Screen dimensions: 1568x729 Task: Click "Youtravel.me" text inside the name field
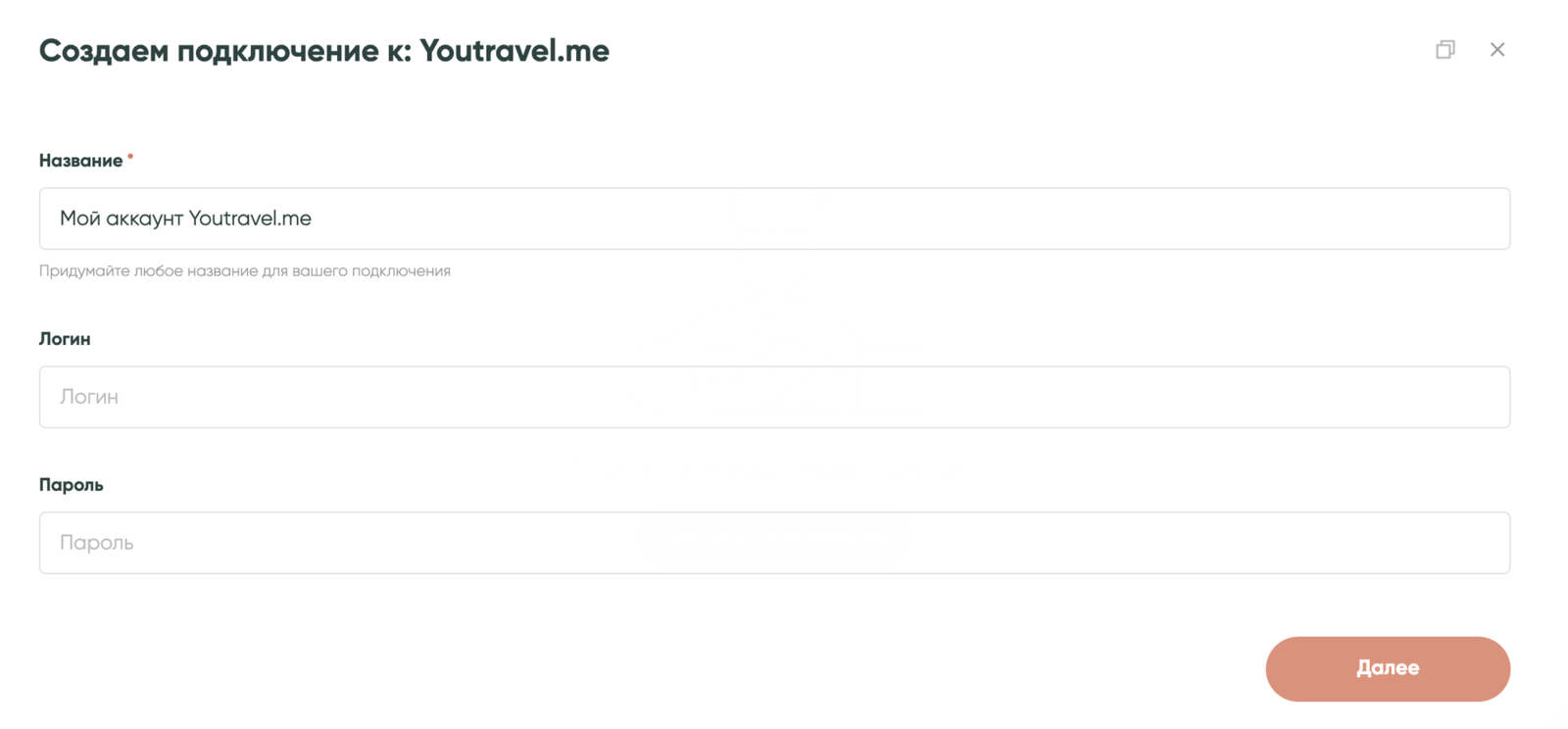pos(249,219)
